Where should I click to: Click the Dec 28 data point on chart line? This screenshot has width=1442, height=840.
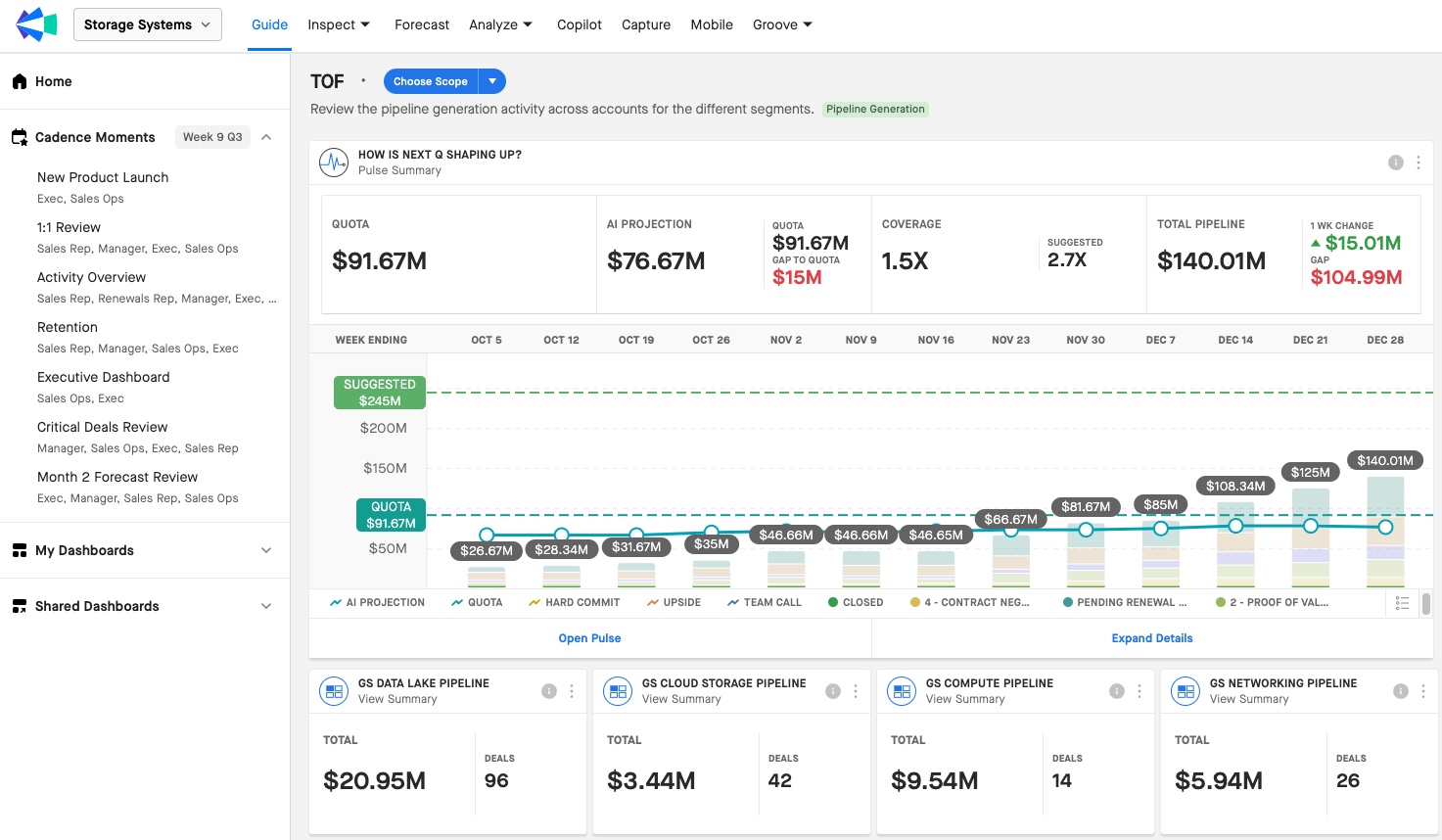(1385, 527)
